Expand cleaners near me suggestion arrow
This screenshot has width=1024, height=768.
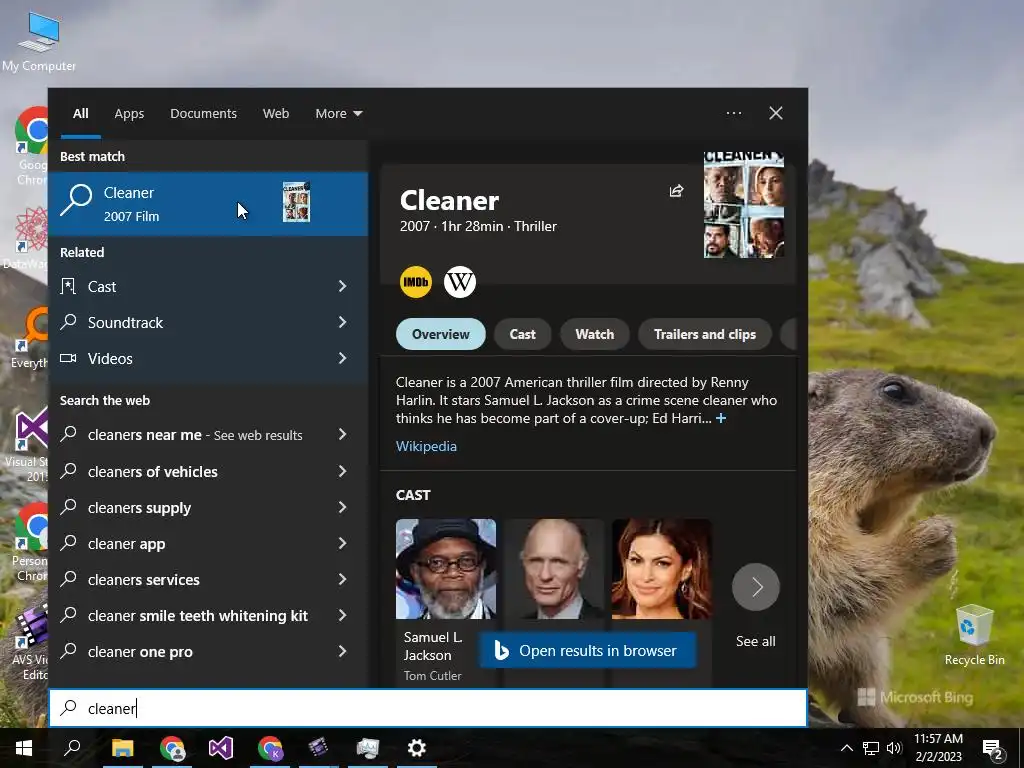342,434
